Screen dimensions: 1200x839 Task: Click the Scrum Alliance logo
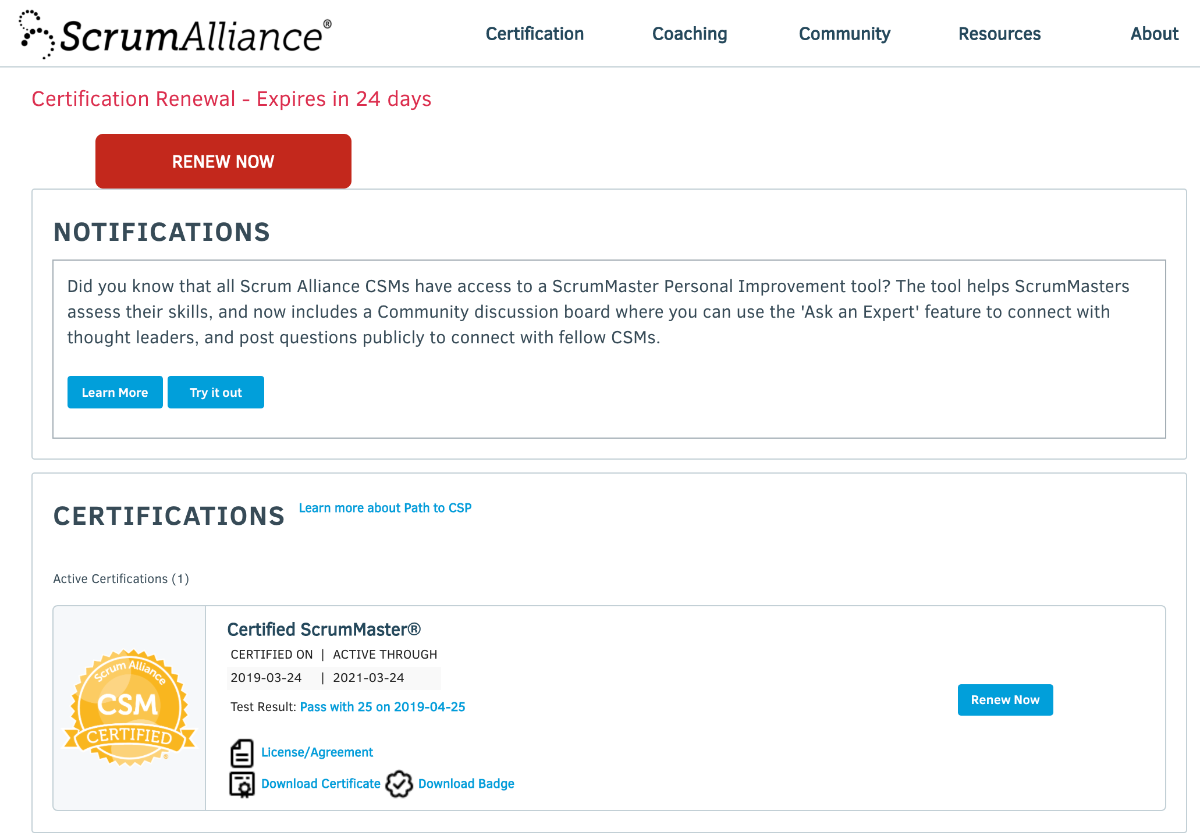tap(175, 34)
